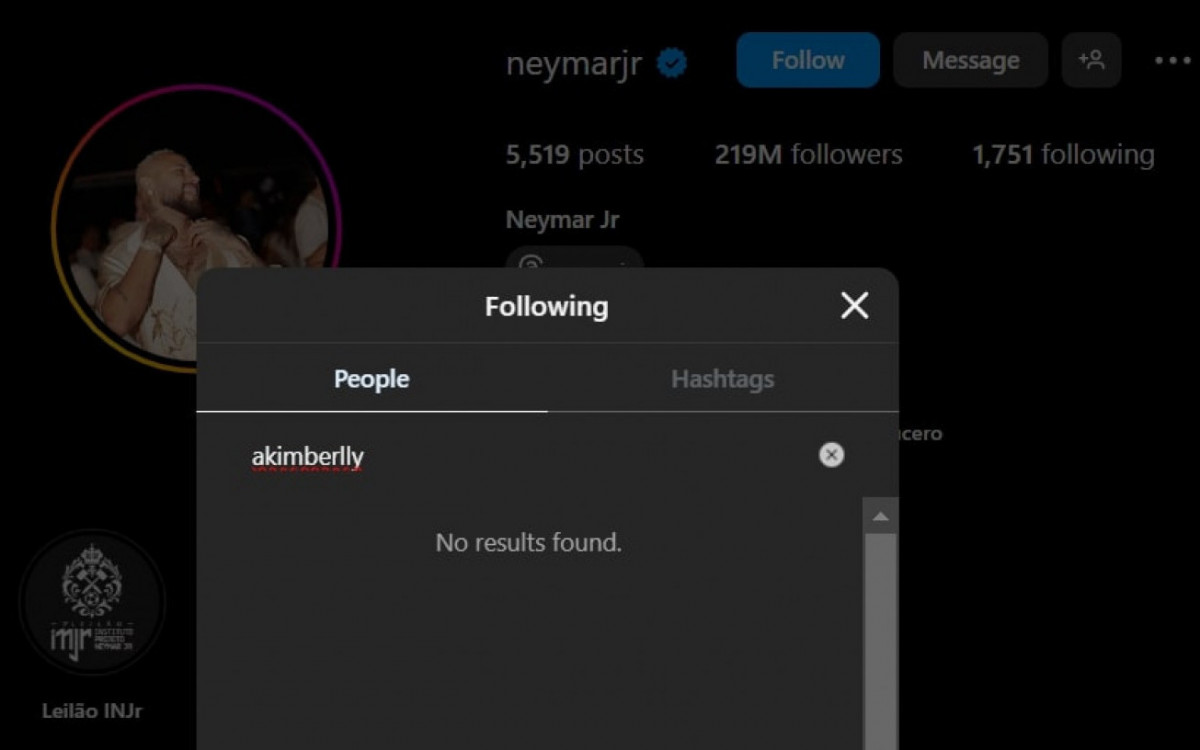Screen dimensions: 1200x750
Task: Open suggested accounts with the person-plus icon
Action: [1092, 60]
